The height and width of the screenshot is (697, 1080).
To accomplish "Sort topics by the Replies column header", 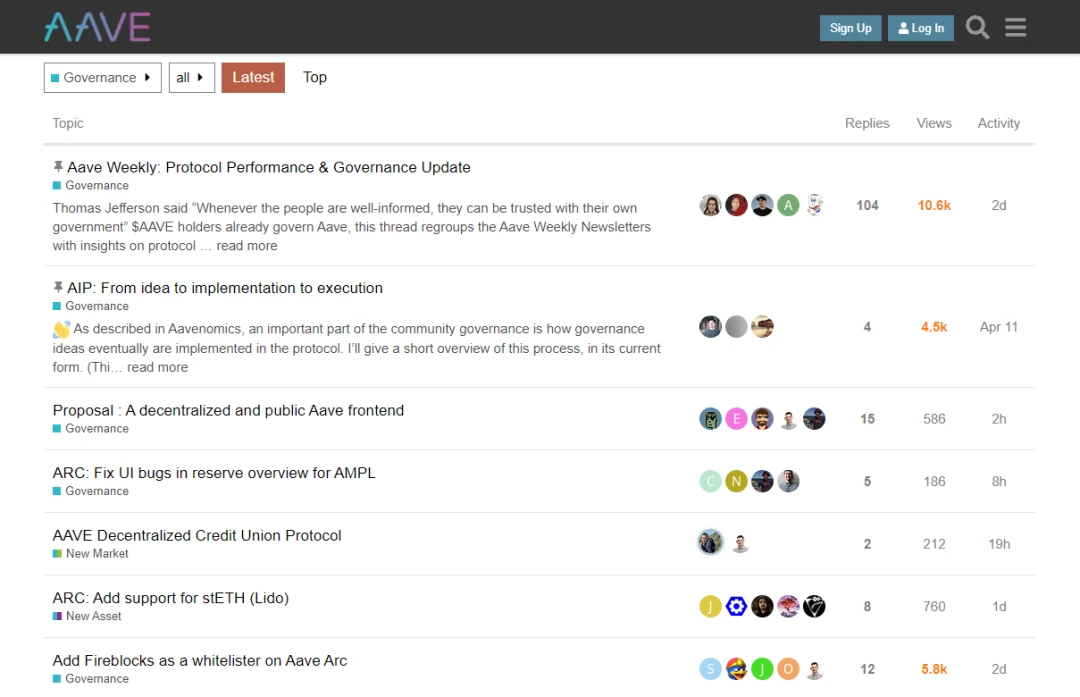I will pos(867,123).
